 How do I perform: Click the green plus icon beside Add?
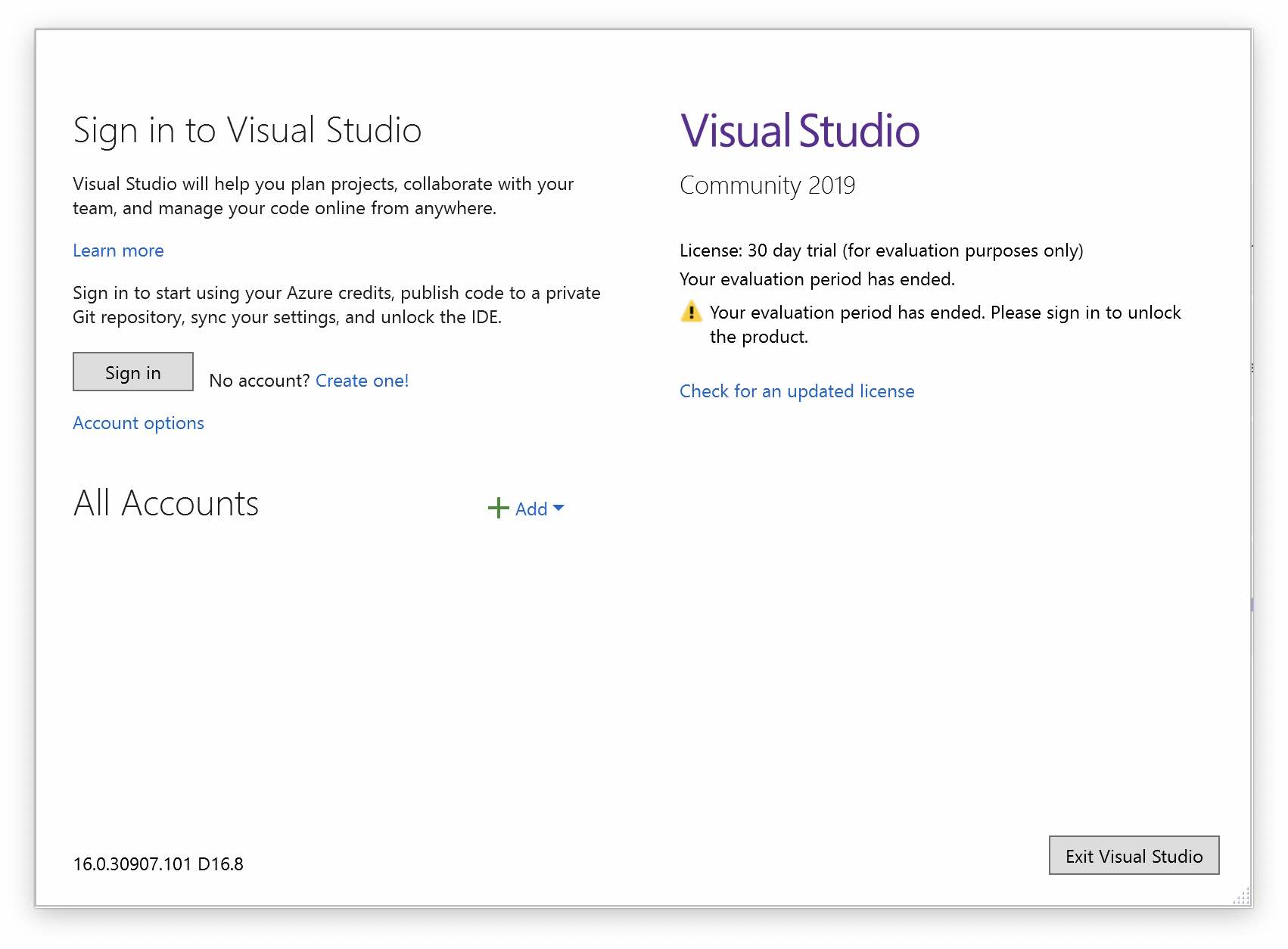[498, 508]
